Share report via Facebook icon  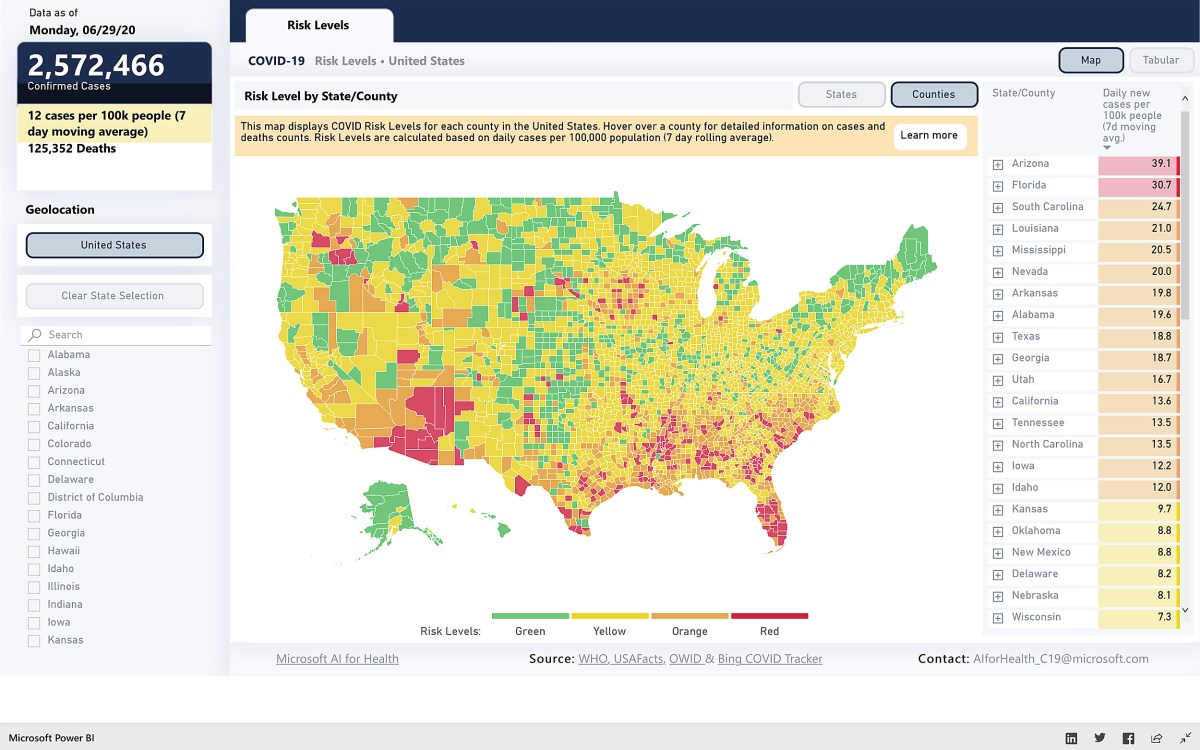click(1128, 738)
